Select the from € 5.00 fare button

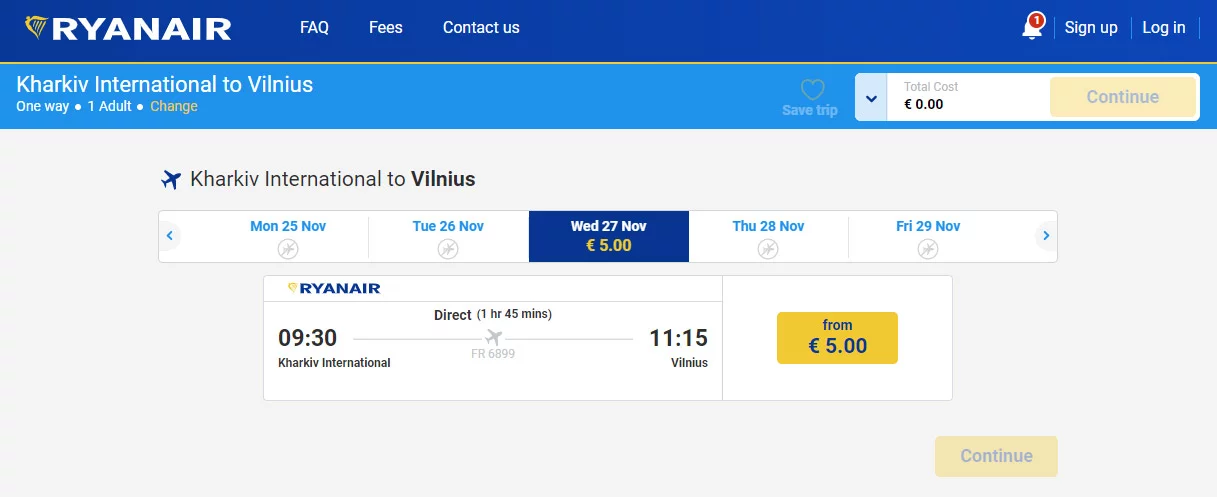coord(837,337)
